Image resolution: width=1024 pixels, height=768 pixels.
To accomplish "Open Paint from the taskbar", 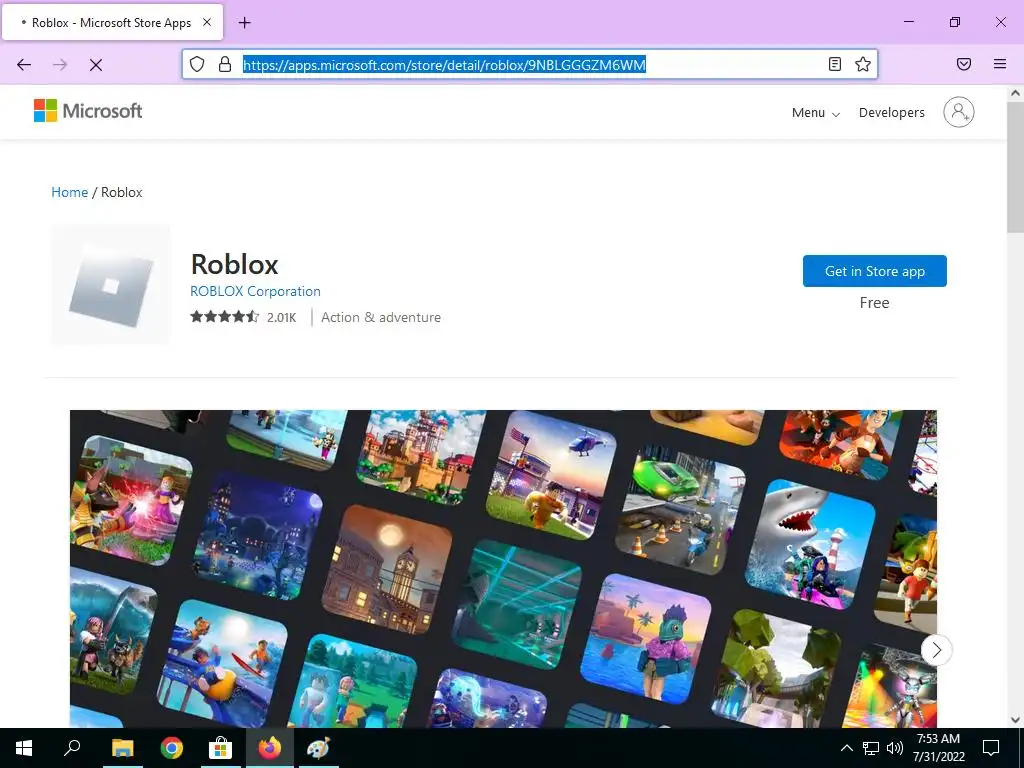I will click(x=319, y=748).
